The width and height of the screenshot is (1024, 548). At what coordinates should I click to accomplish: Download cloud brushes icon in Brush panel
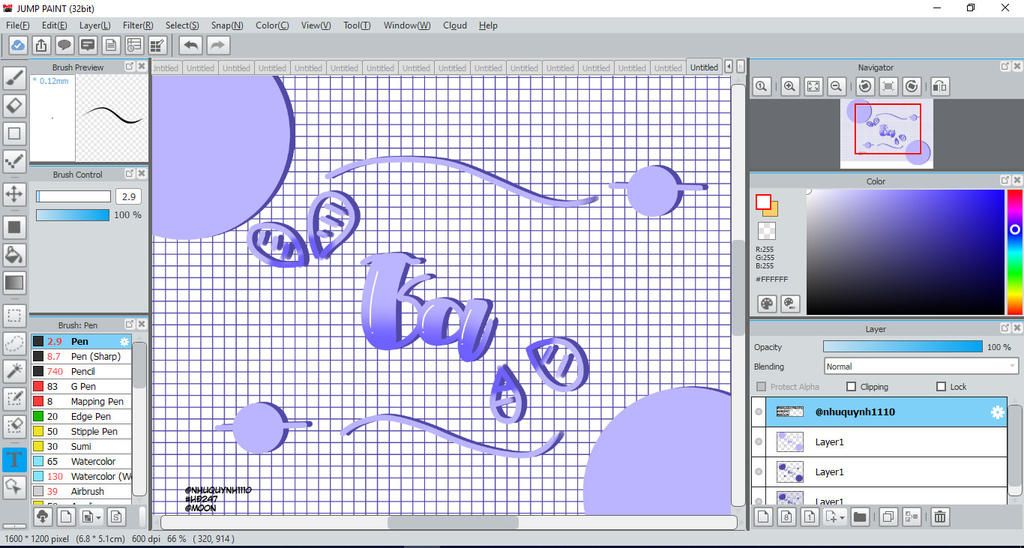pos(42,517)
